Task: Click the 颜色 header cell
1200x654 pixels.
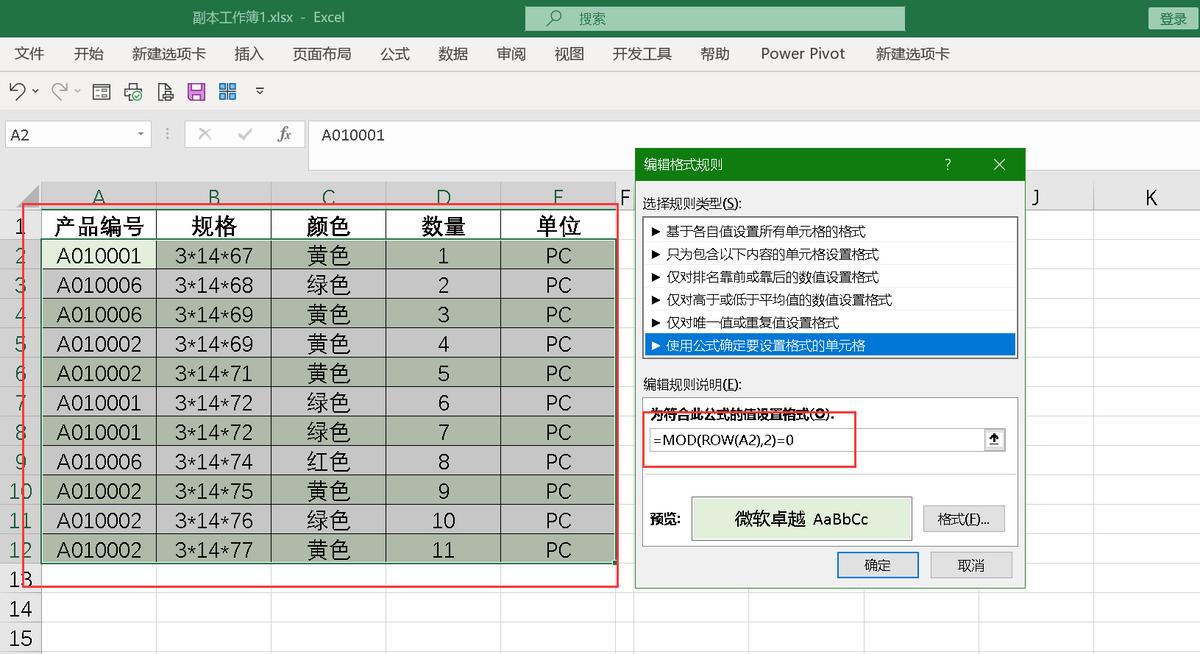Action: pos(328,225)
